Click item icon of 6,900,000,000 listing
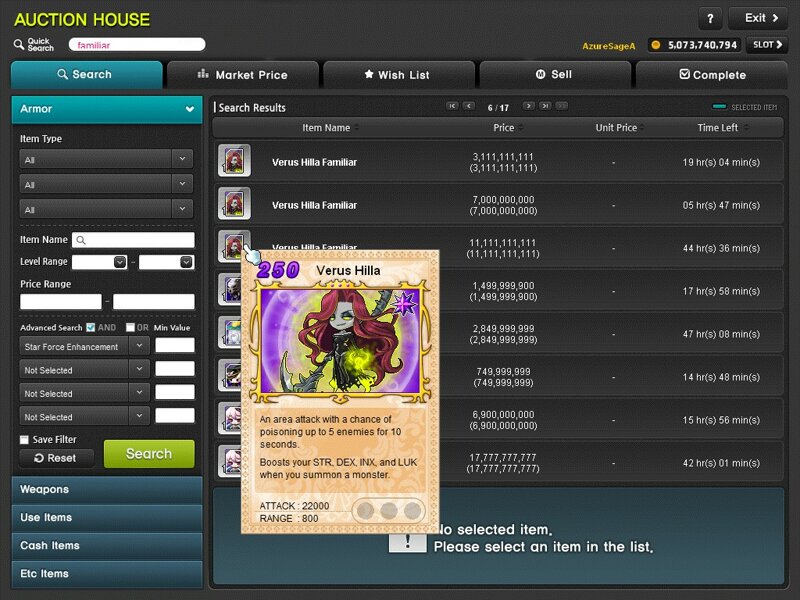 [x=230, y=418]
